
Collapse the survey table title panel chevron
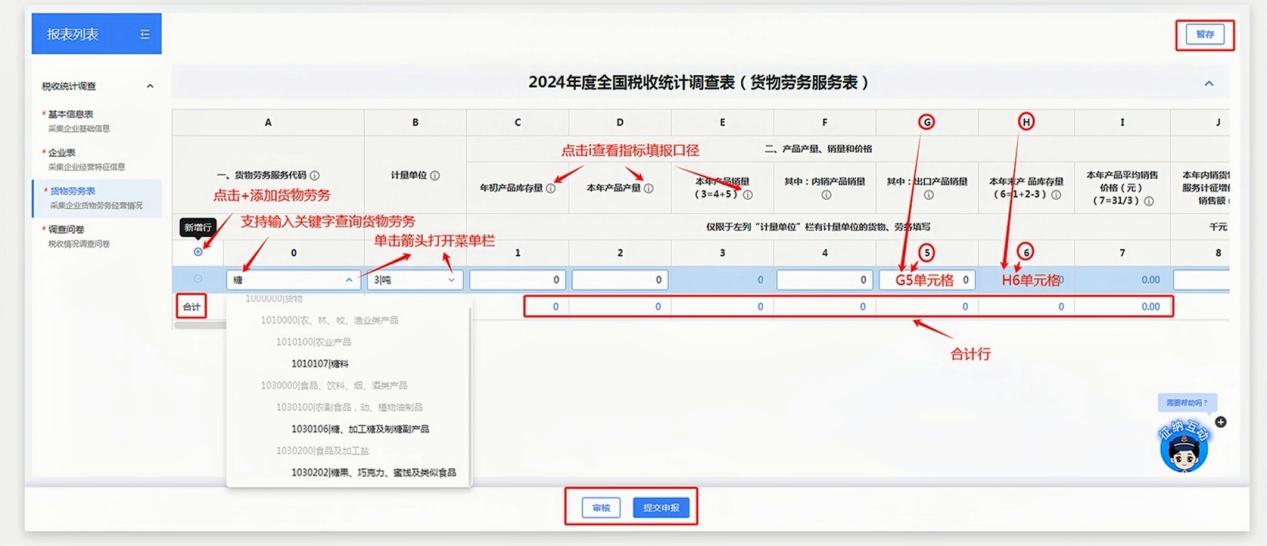(1208, 84)
